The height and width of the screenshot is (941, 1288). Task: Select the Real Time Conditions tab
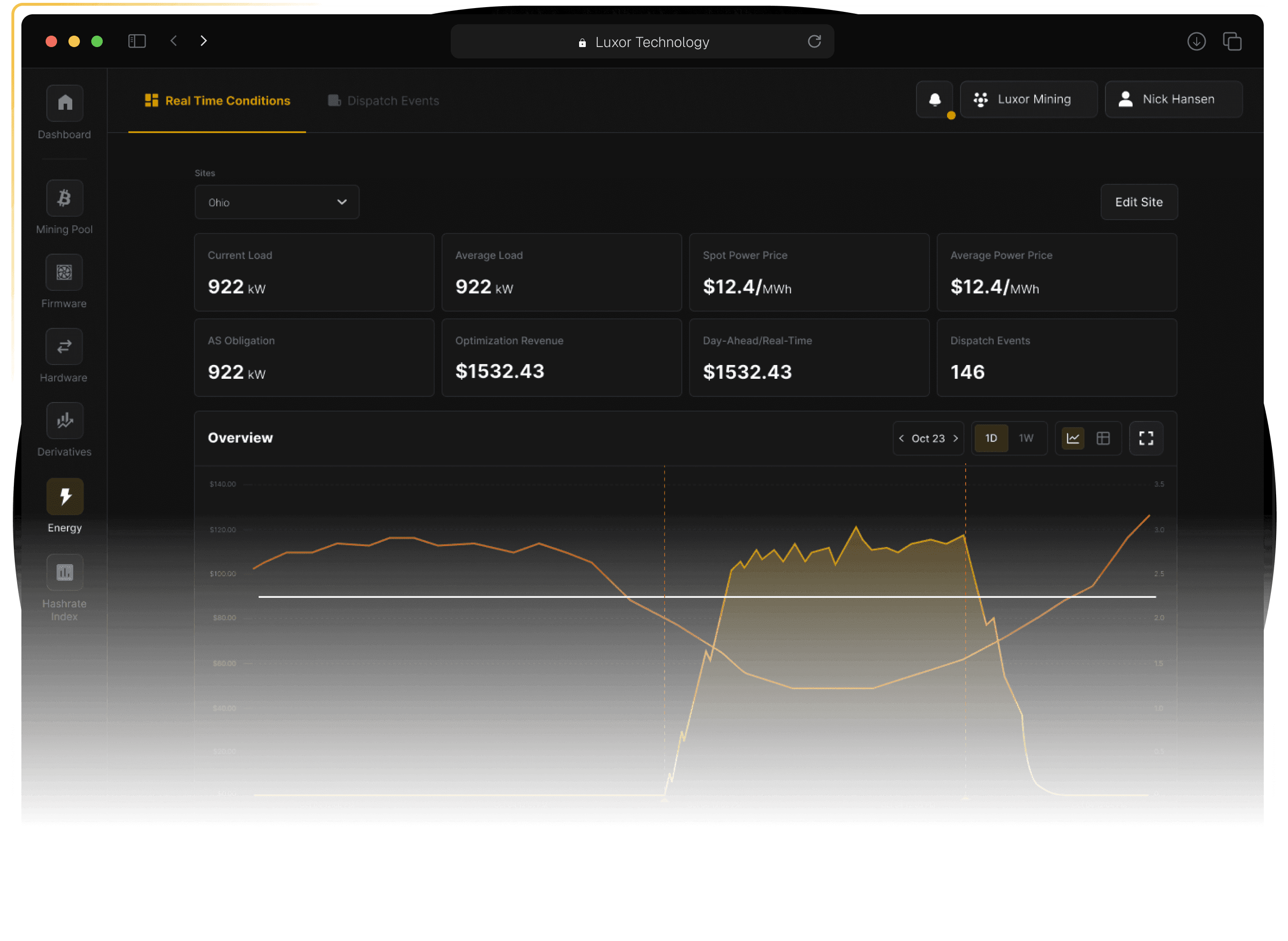point(217,100)
